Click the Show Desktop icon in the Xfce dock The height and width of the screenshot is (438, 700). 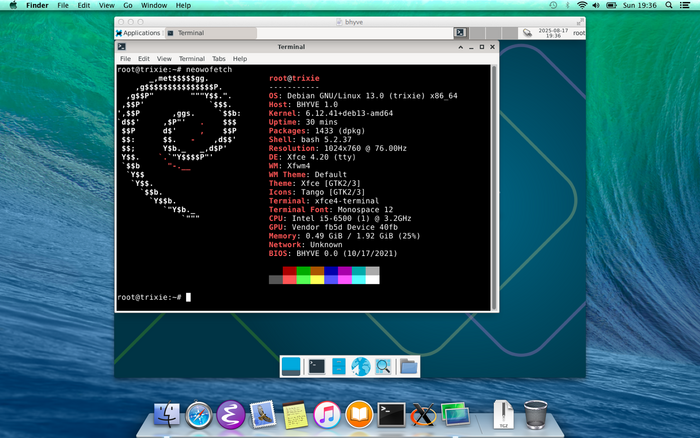291,367
